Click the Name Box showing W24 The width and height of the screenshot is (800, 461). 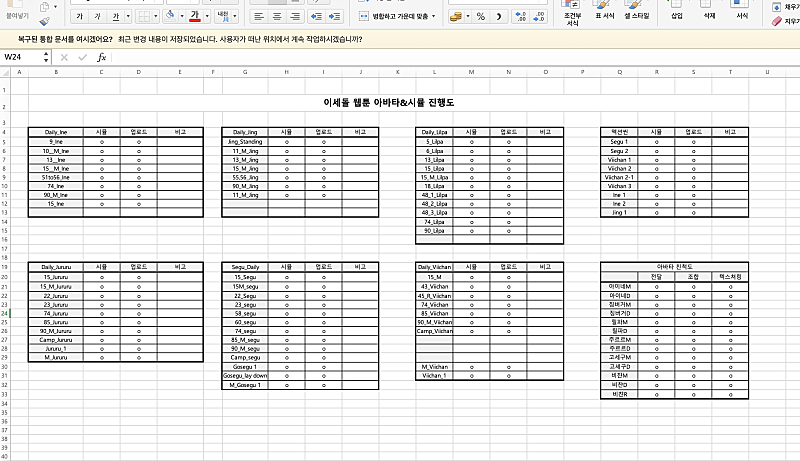[21, 57]
